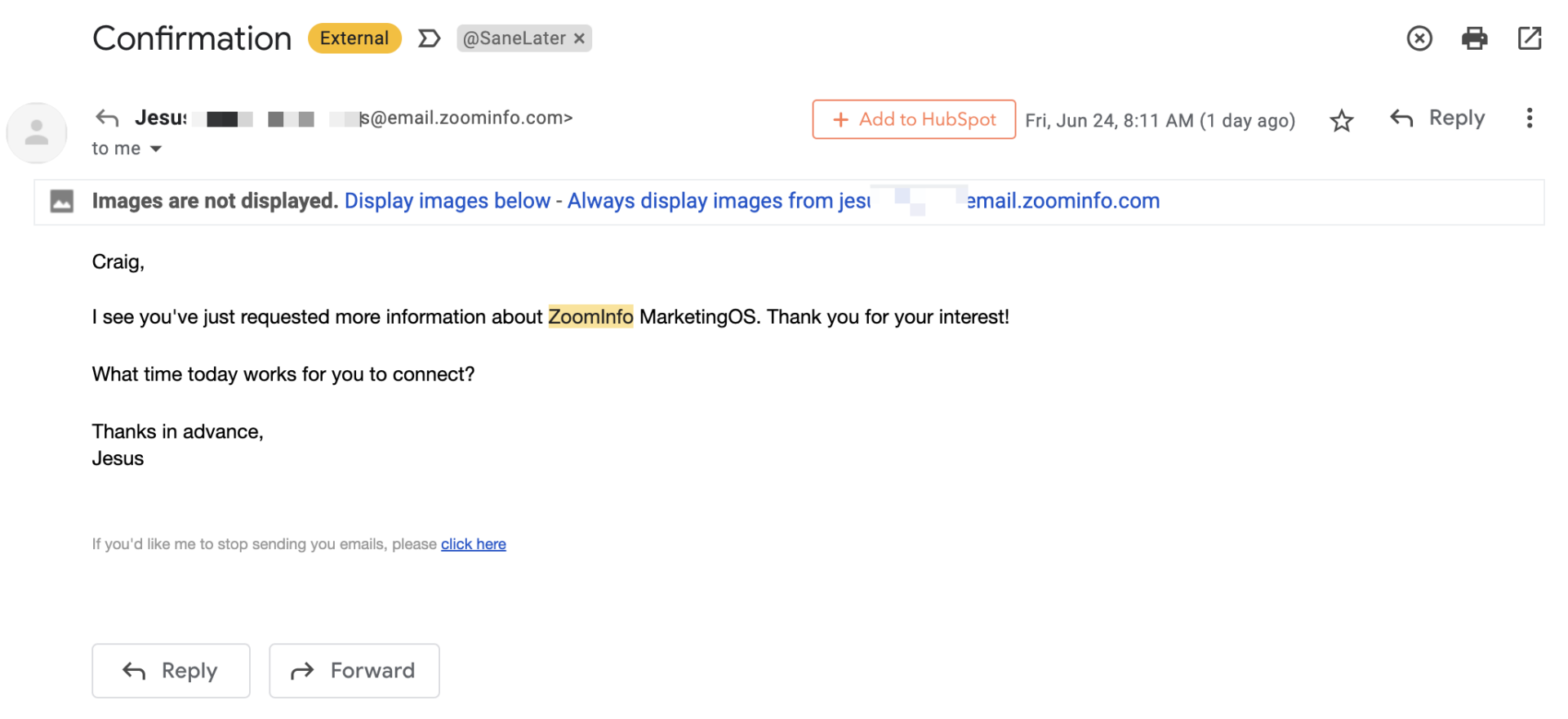Click the sender's profile avatar
Screen dimensions: 1568x719
37,132
